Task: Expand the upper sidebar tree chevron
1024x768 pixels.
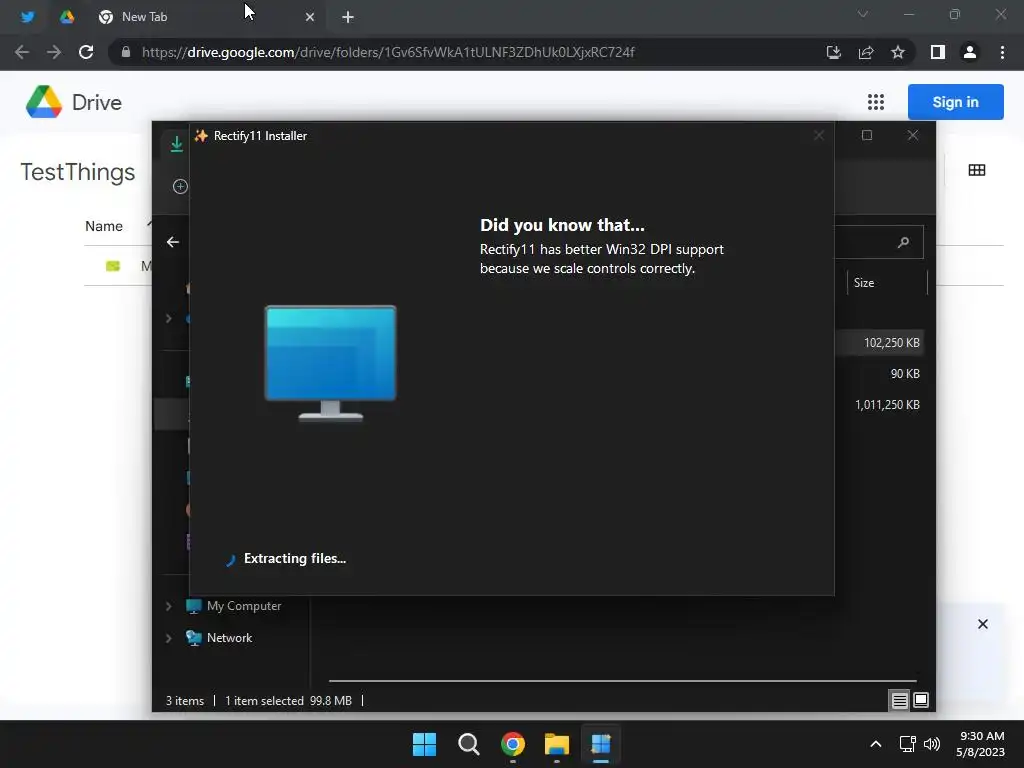Action: click(x=168, y=319)
